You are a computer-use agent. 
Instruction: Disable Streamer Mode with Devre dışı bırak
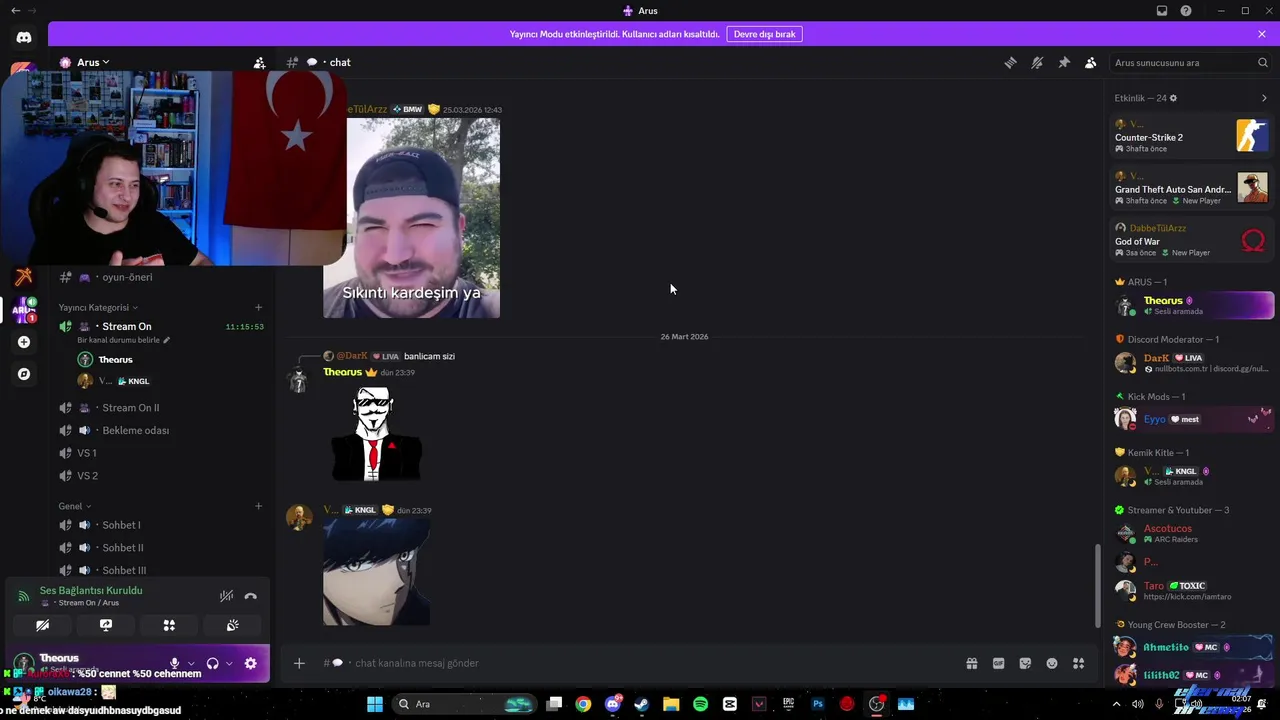click(x=764, y=34)
